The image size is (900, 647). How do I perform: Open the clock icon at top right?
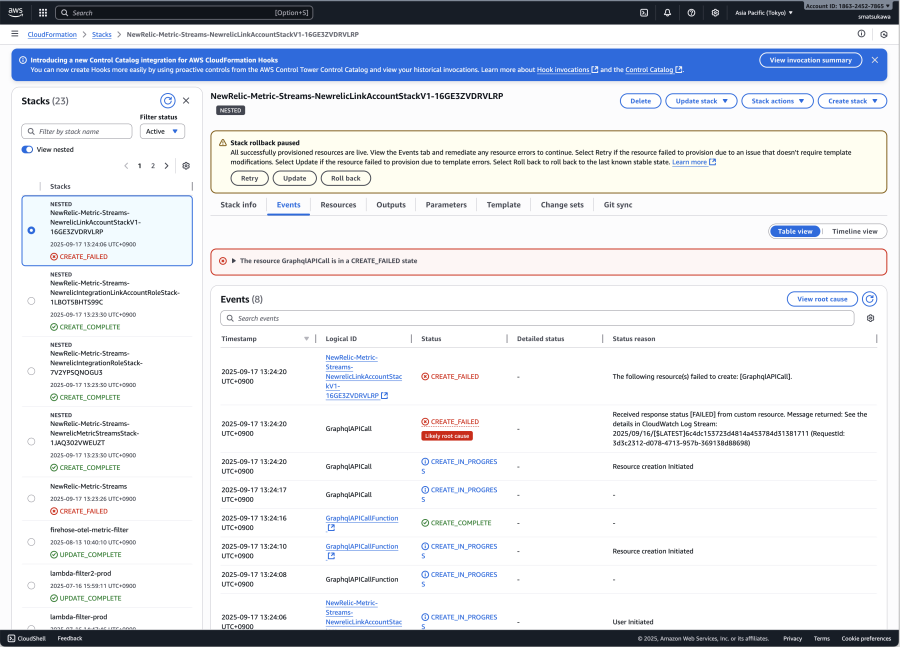[884, 34]
